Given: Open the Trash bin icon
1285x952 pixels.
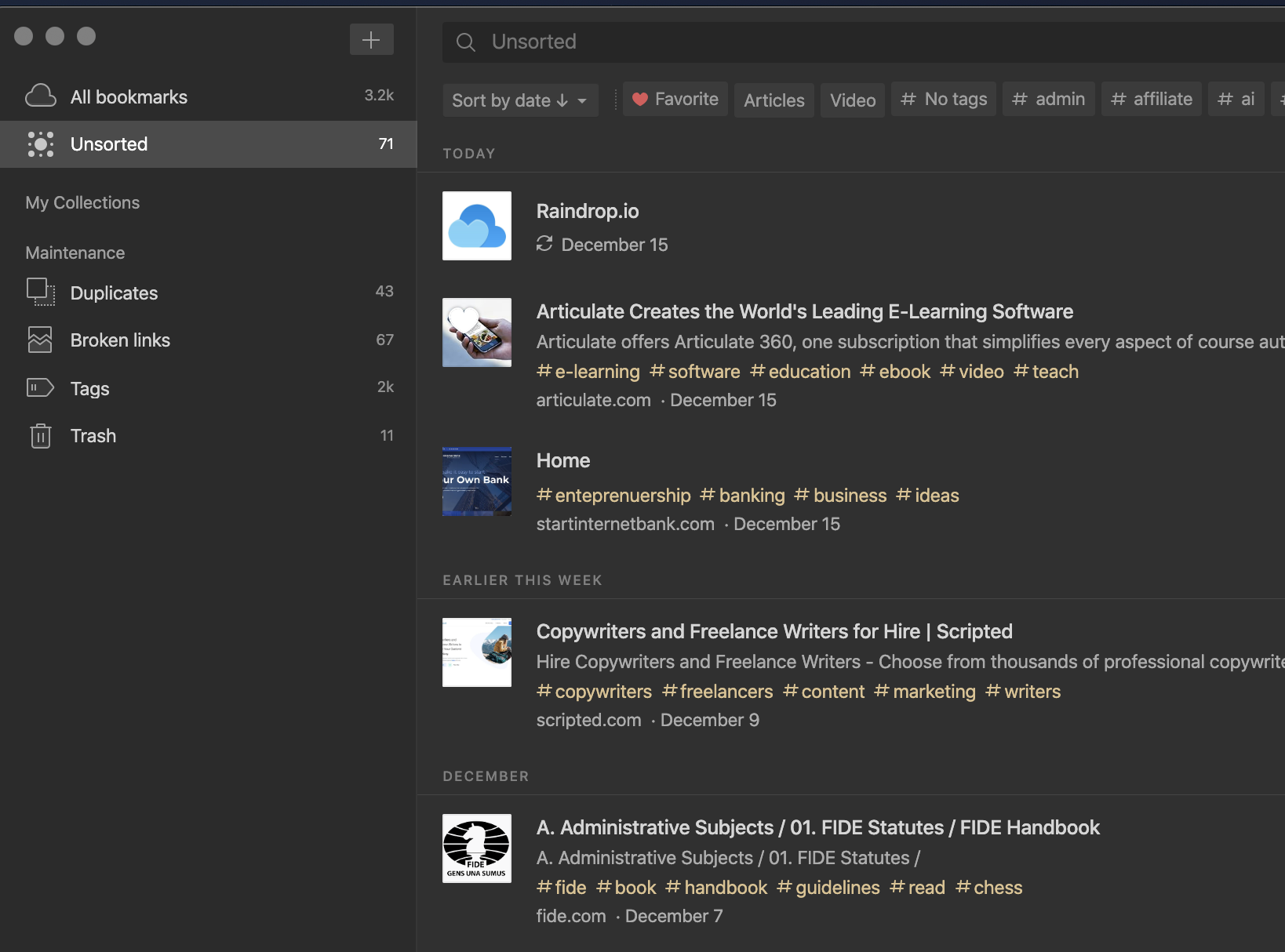Looking at the screenshot, I should pyautogui.click(x=40, y=435).
